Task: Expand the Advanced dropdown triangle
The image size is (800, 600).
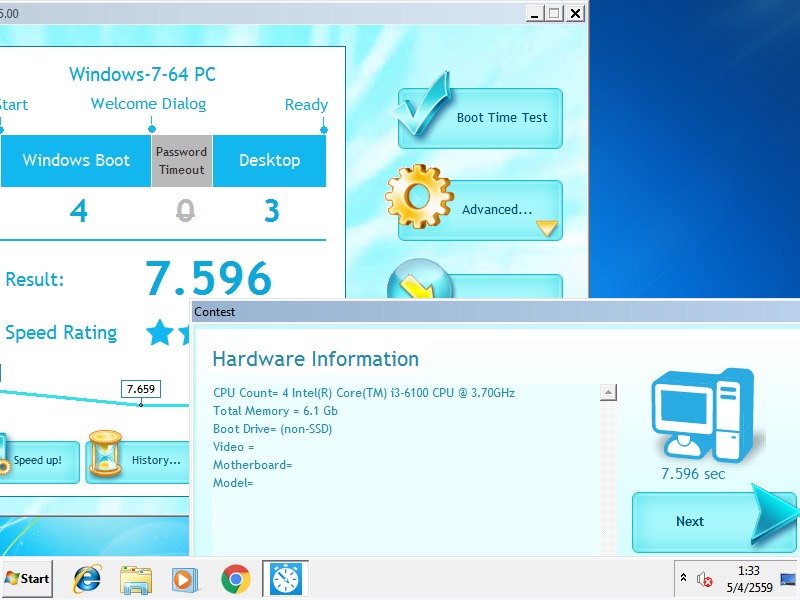Action: click(x=546, y=228)
